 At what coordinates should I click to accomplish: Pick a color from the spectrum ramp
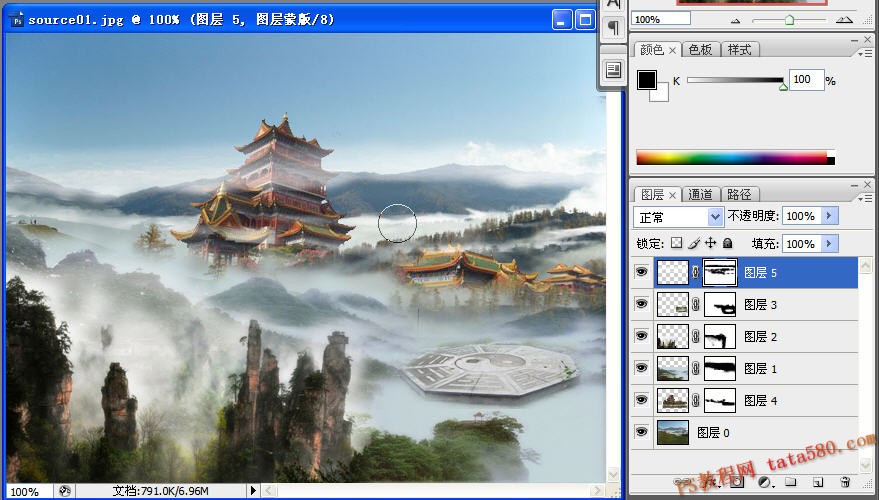tap(735, 157)
